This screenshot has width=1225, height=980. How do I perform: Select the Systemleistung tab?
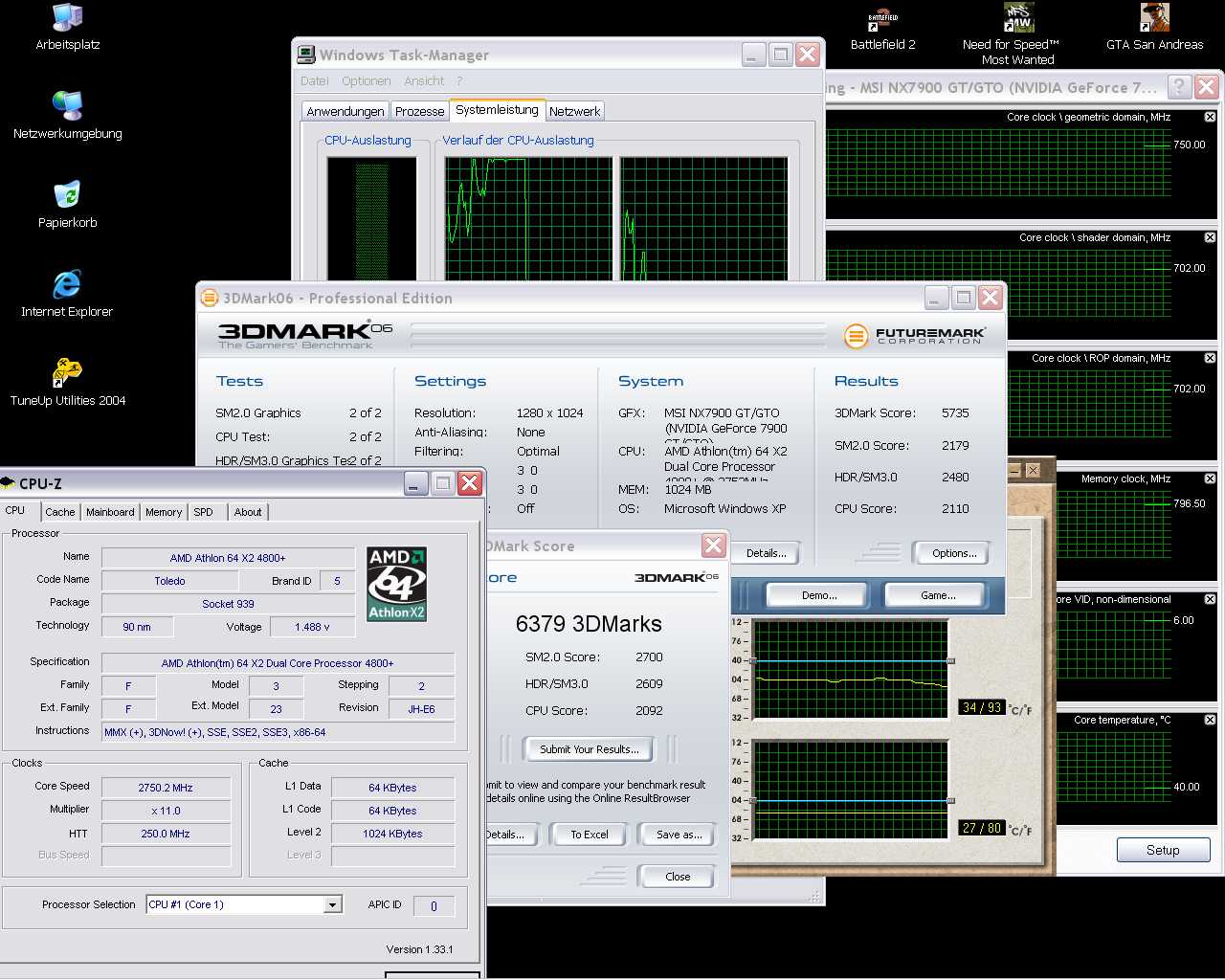coord(497,110)
